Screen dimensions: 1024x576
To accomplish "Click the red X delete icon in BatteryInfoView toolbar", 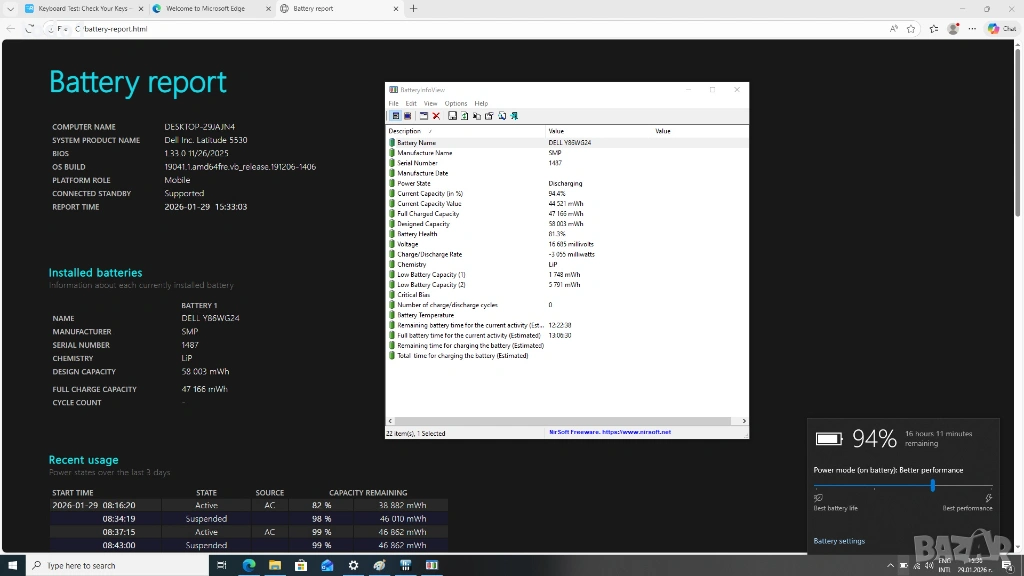I will (436, 116).
